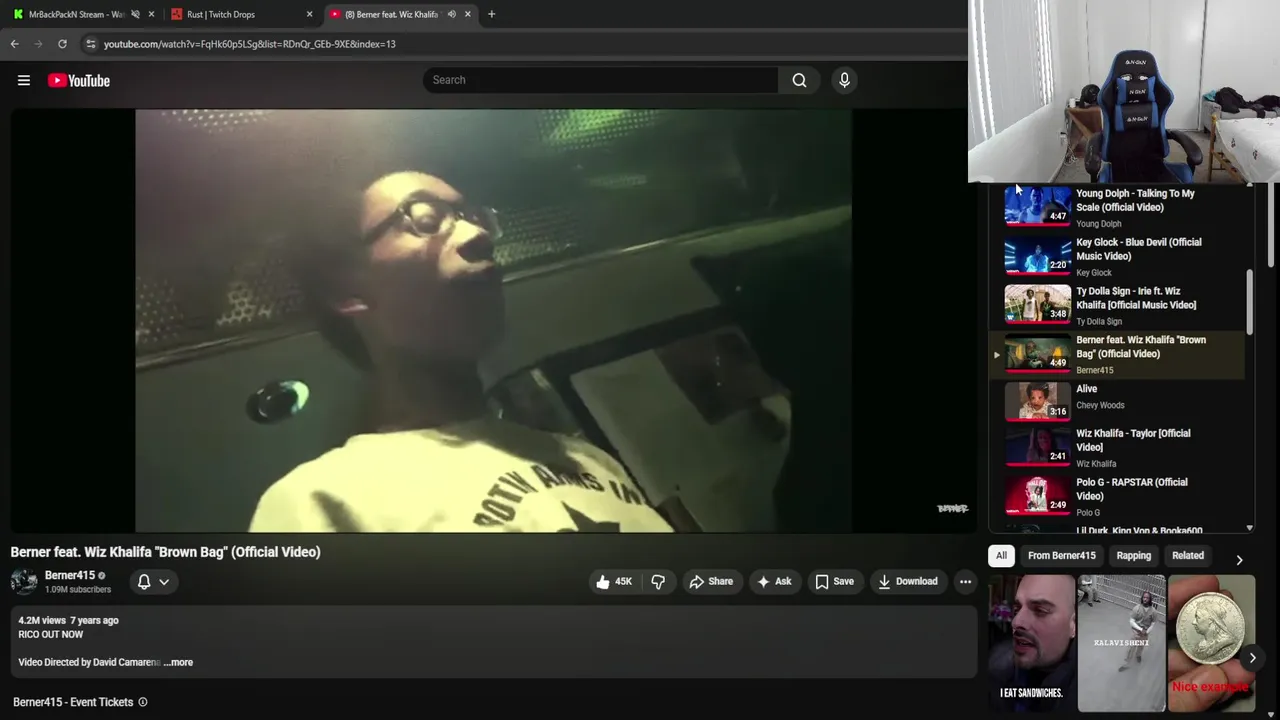The width and height of the screenshot is (1280, 720).
Task: Select the From Berner415 chip
Action: 1062,555
